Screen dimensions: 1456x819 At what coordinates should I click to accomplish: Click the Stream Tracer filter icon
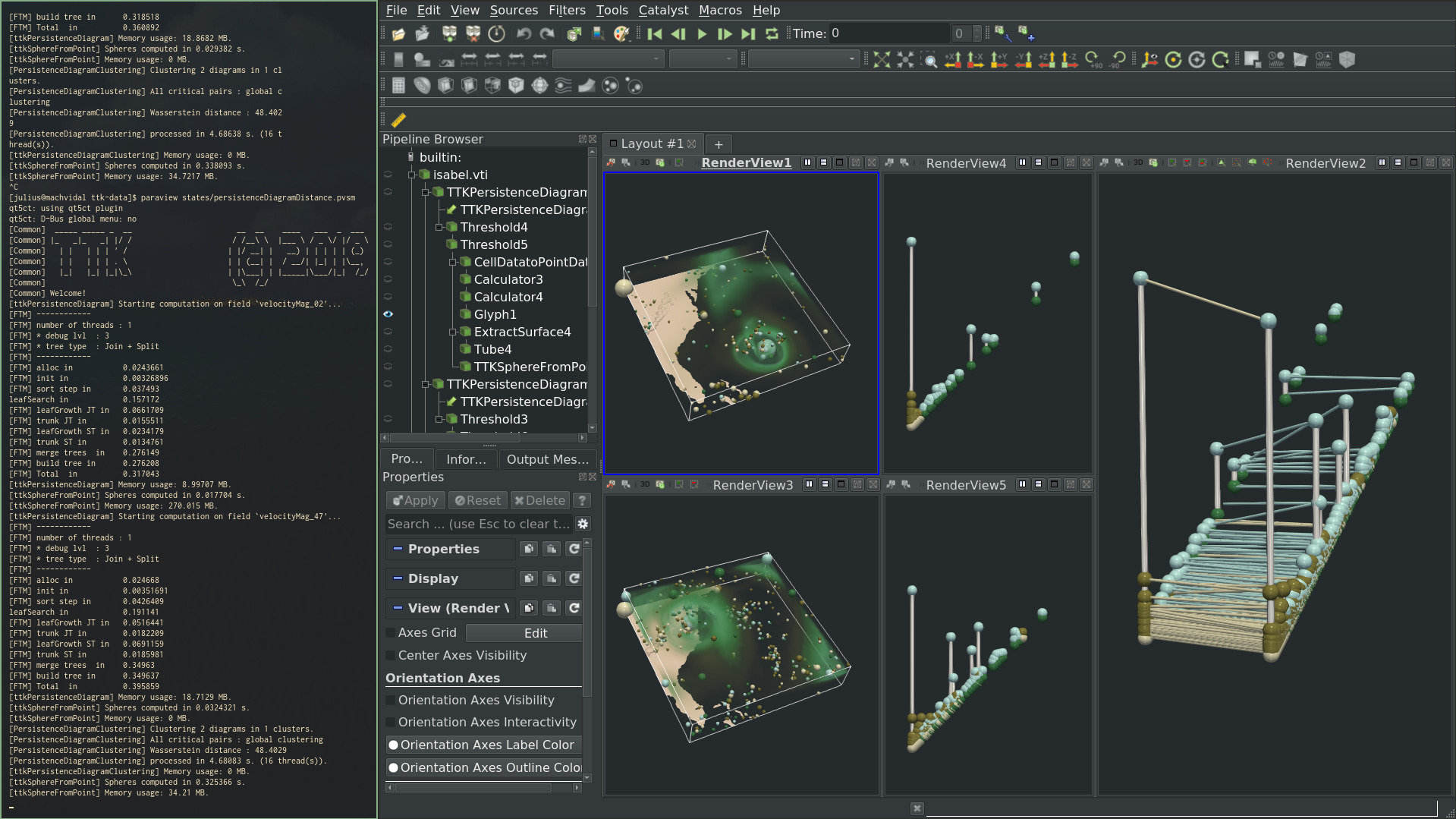pyautogui.click(x=563, y=86)
